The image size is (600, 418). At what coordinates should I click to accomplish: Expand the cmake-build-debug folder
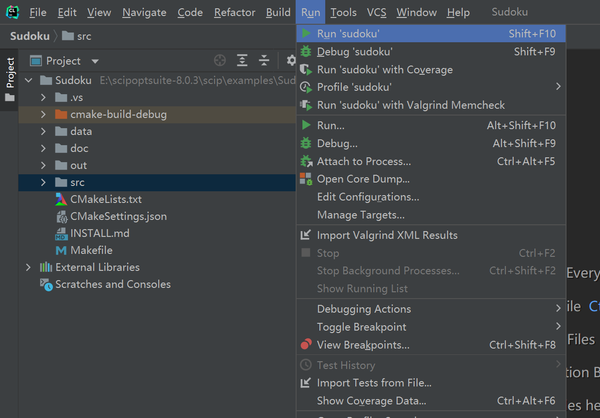click(44, 115)
